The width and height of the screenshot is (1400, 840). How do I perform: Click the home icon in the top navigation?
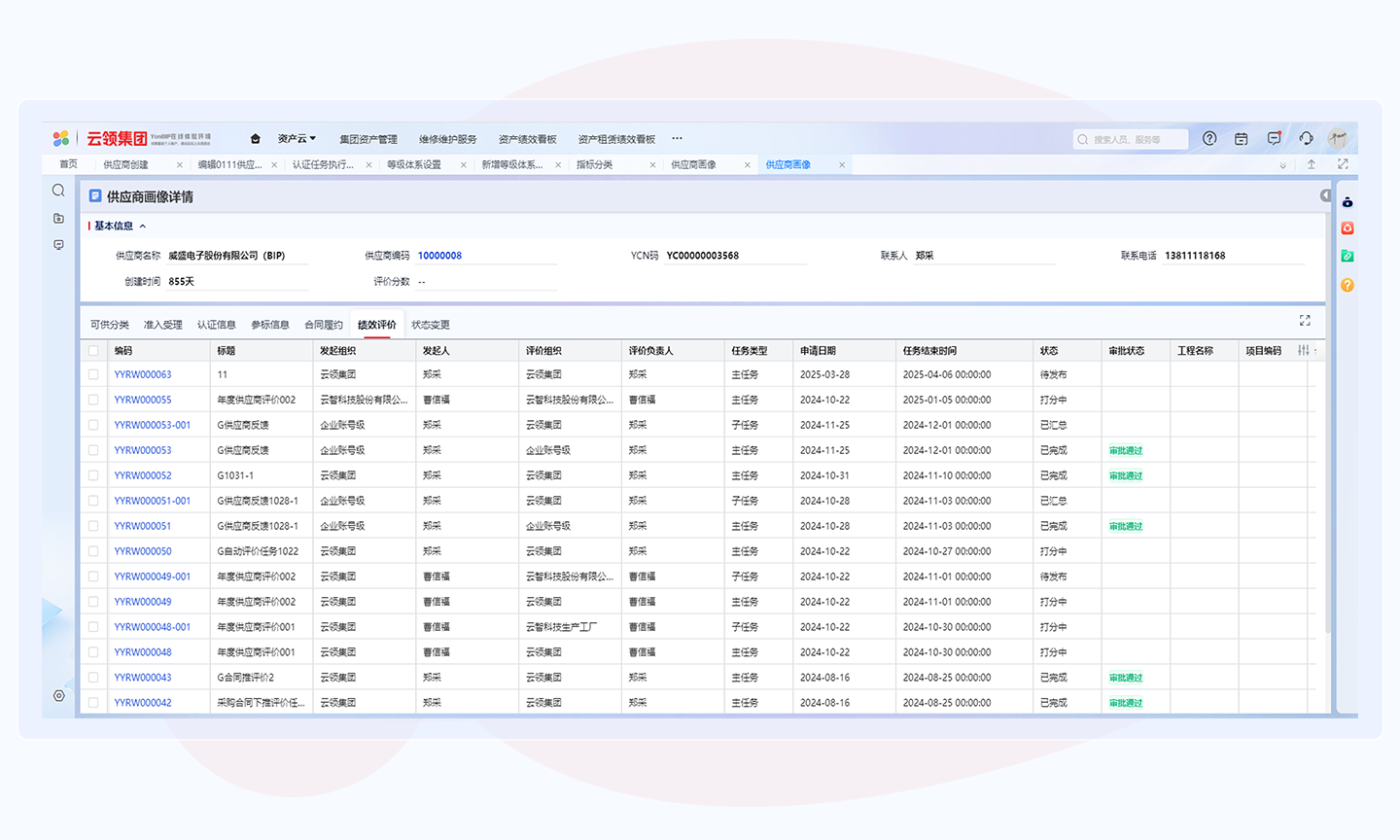255,139
